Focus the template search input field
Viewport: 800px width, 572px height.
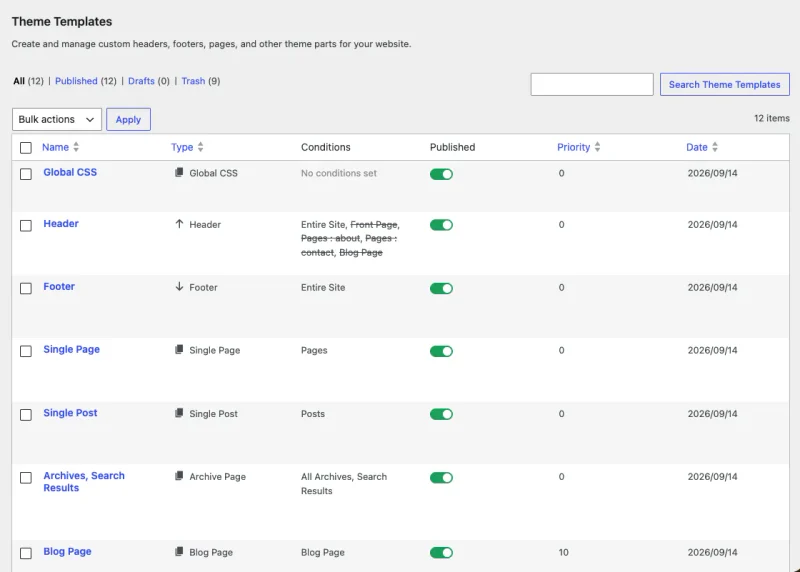tap(592, 85)
